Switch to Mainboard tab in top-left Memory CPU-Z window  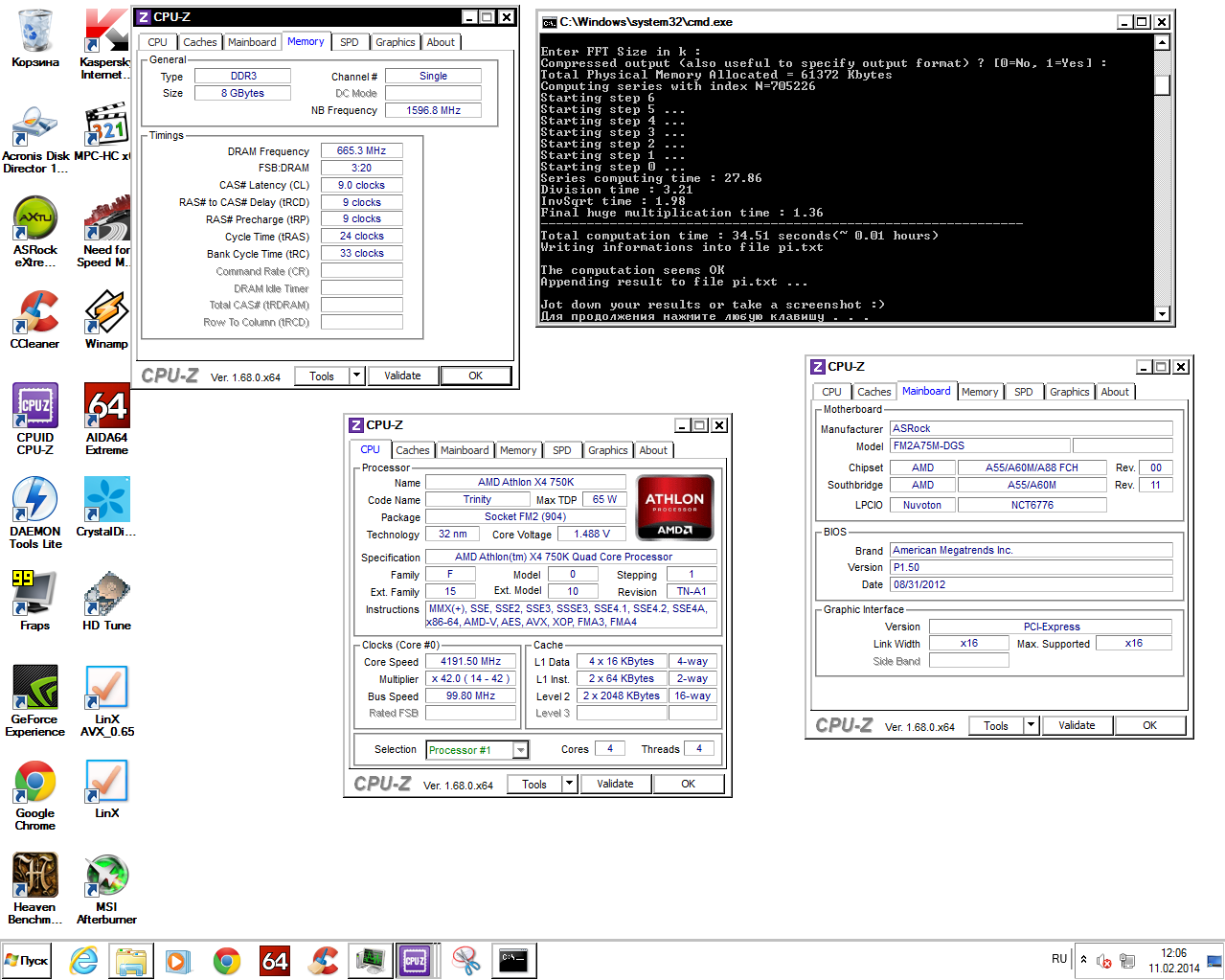[252, 42]
